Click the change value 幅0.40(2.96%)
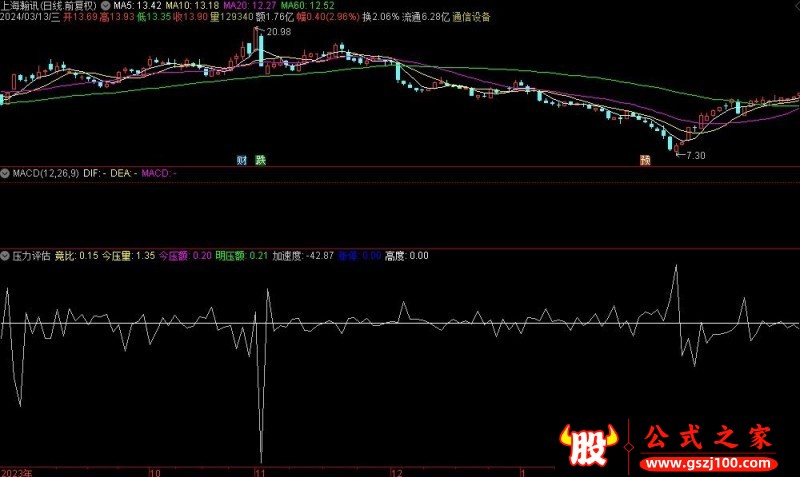 pos(328,17)
